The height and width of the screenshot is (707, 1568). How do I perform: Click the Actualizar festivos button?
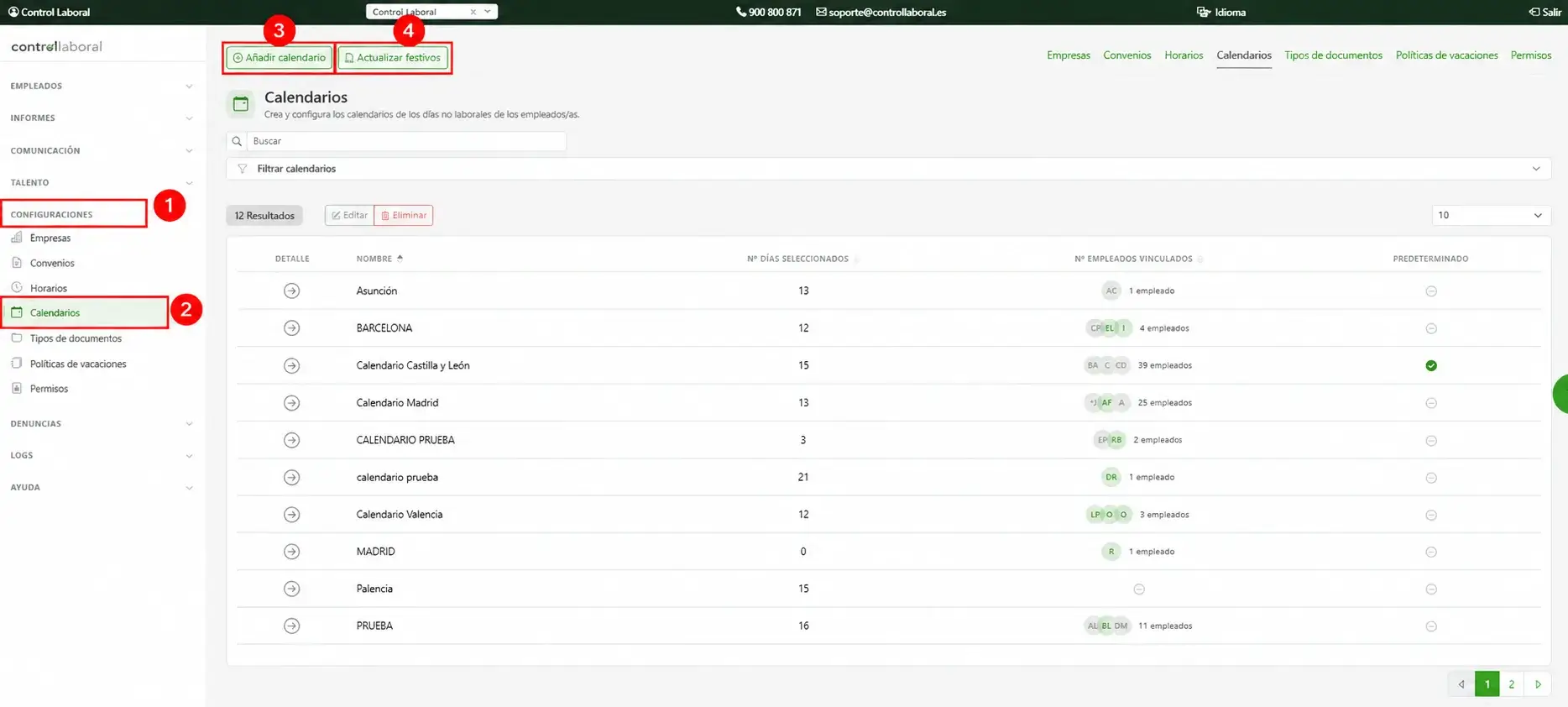point(393,58)
